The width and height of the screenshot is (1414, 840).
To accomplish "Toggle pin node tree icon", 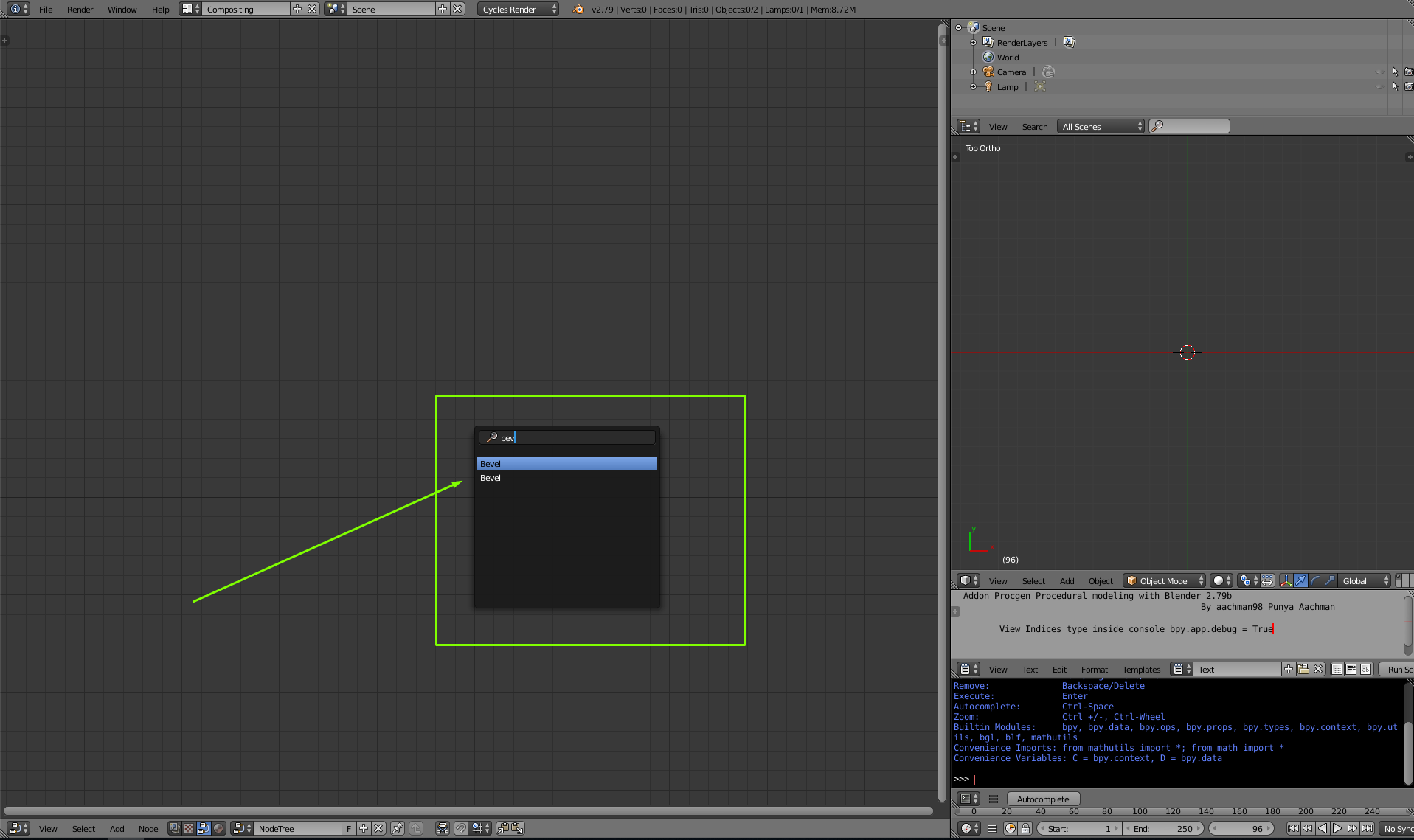I will pyautogui.click(x=397, y=829).
